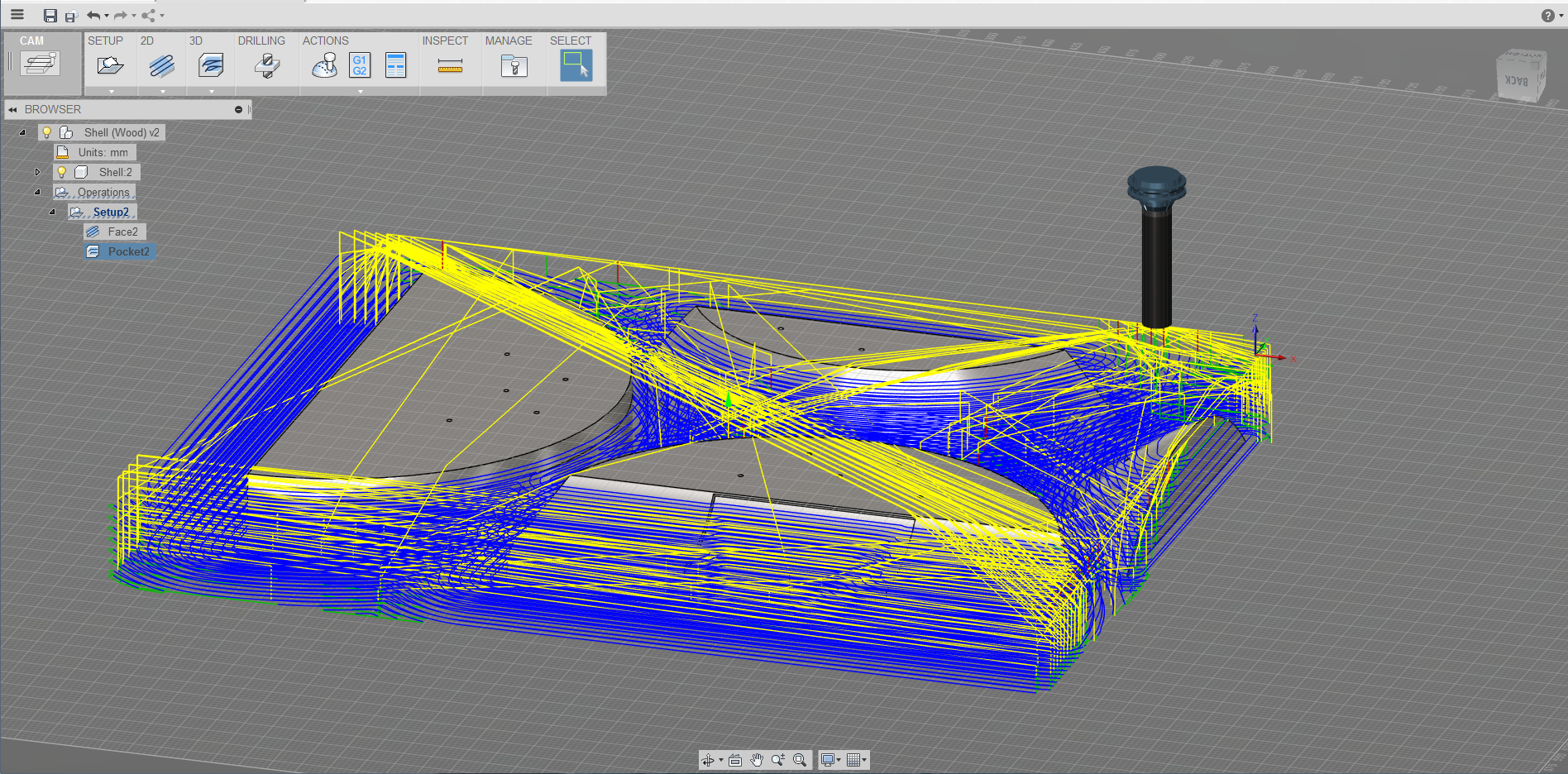Viewport: 1568px width, 774px height.
Task: Click the 3D toolpath icon
Action: pyautogui.click(x=211, y=65)
